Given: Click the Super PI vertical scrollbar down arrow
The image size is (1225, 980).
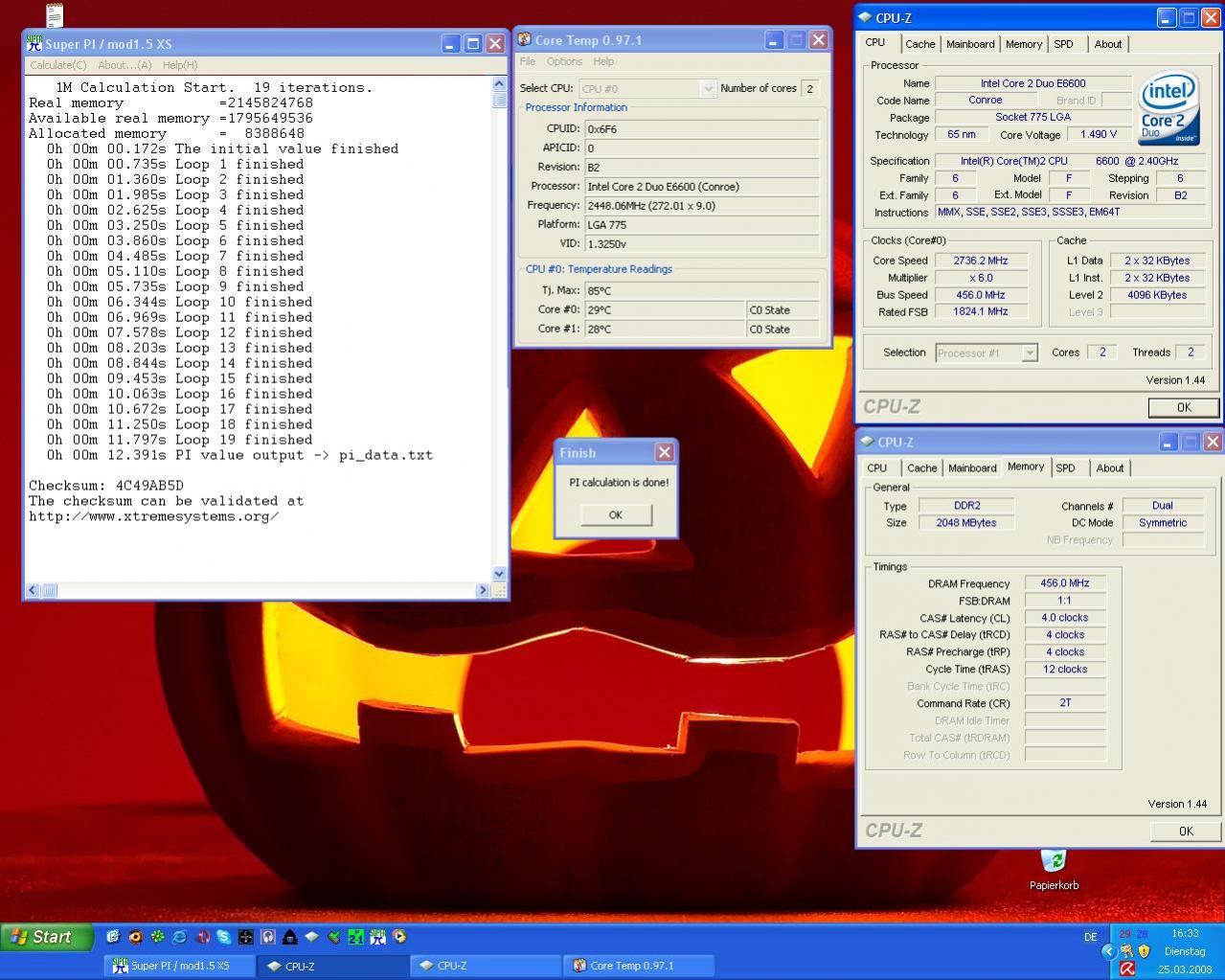Looking at the screenshot, I should pos(499,574).
